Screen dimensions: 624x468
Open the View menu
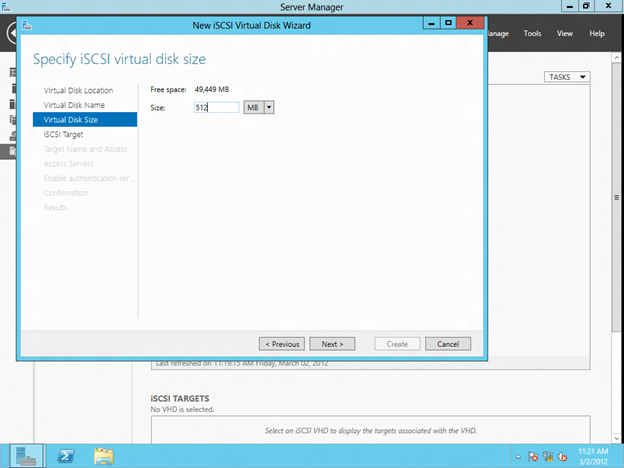[x=564, y=33]
